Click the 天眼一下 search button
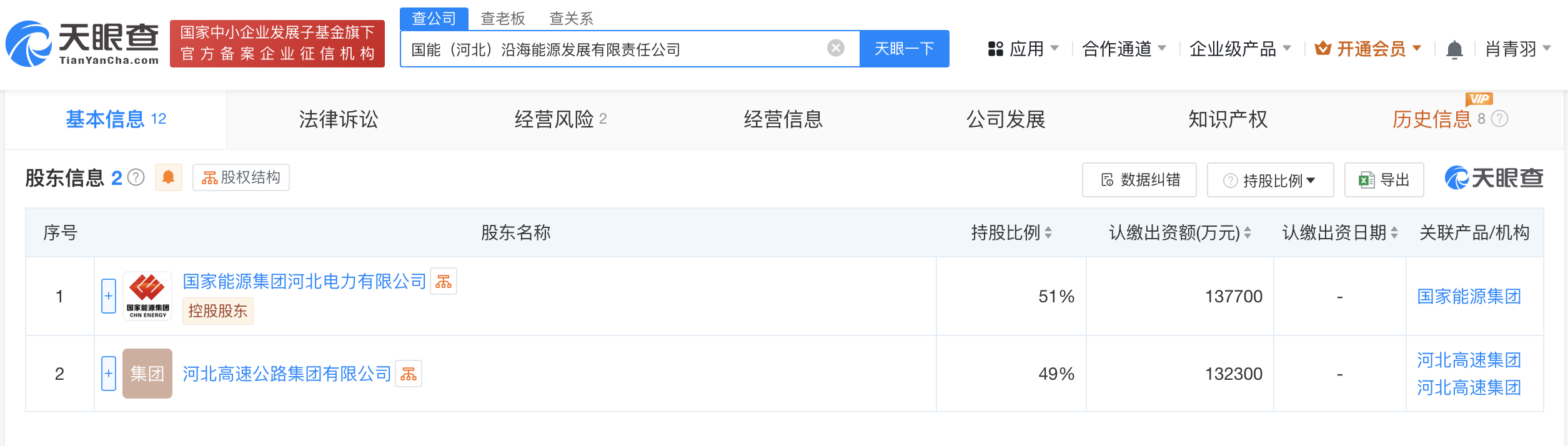 (x=904, y=49)
